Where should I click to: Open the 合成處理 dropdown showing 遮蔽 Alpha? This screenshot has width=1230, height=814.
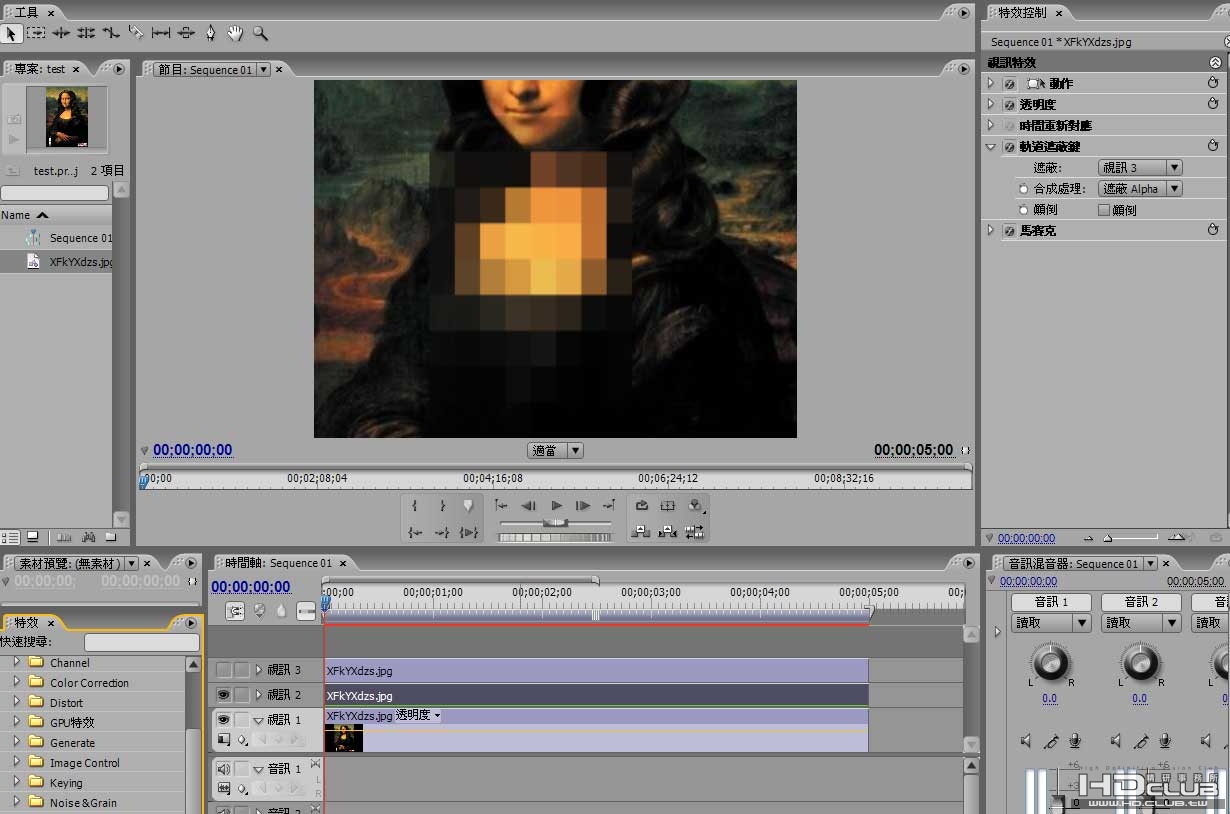pyautogui.click(x=1140, y=189)
